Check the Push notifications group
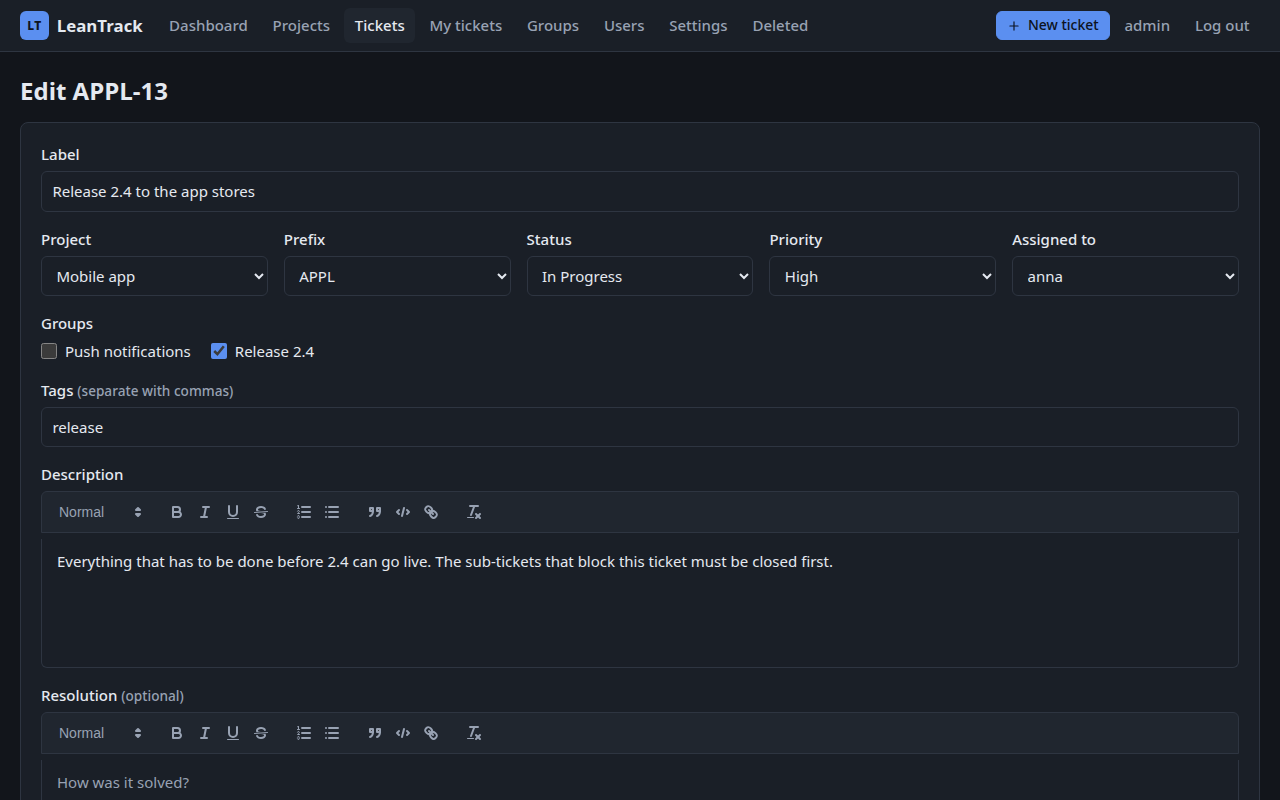Image resolution: width=1280 pixels, height=800 pixels. (49, 351)
